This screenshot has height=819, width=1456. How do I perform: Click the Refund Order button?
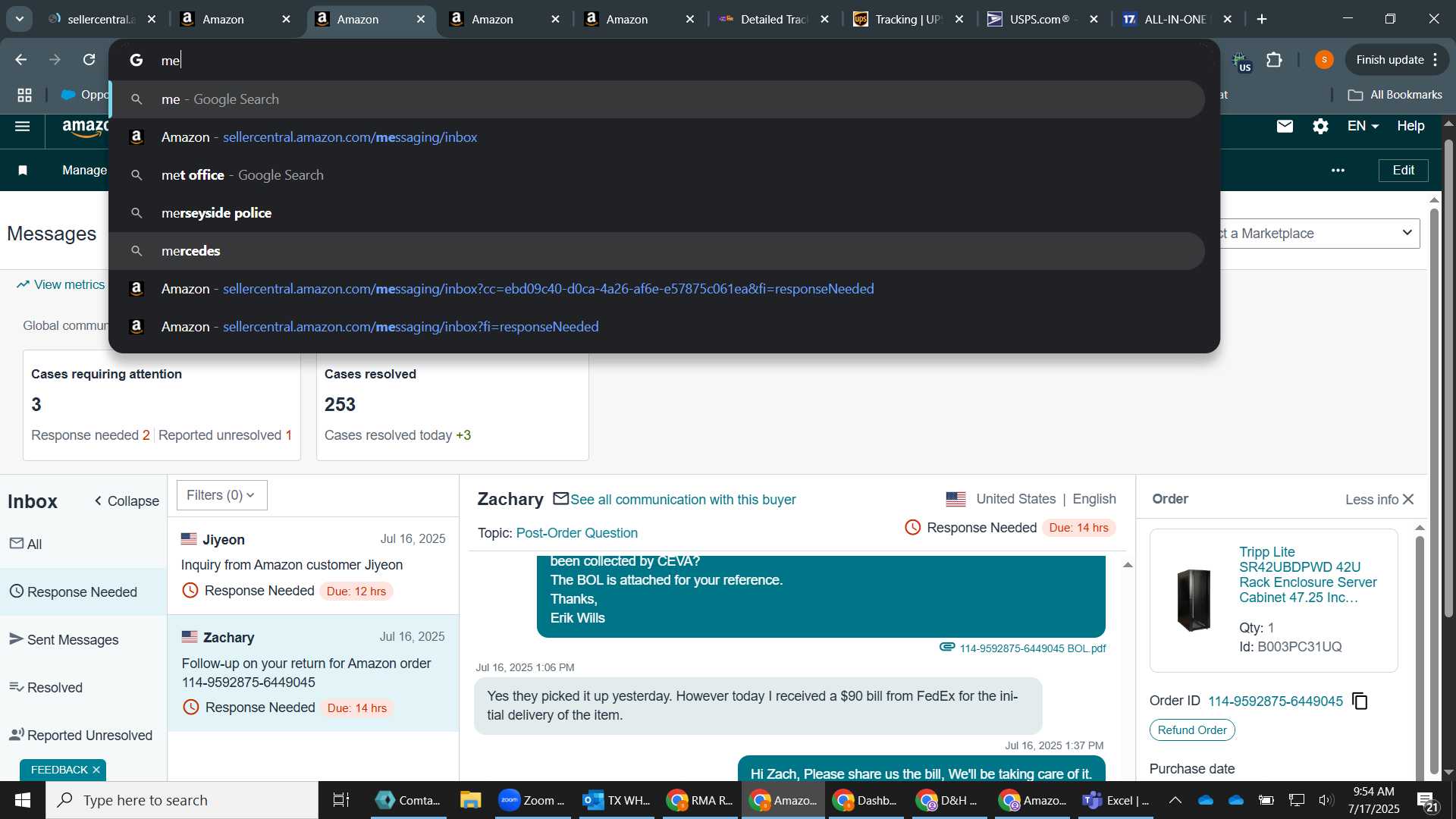(1192, 730)
